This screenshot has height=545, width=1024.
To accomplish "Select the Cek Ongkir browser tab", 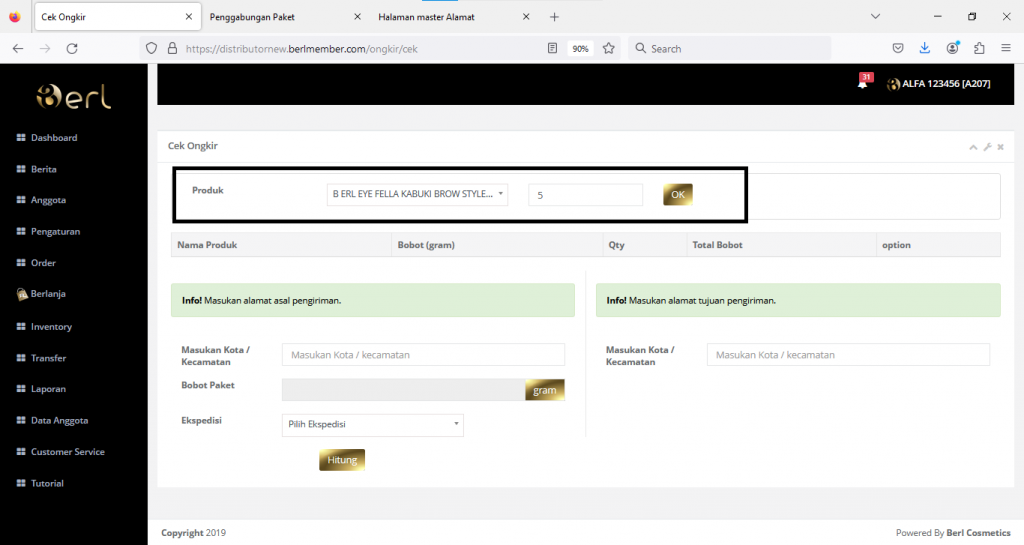I will (118, 17).
